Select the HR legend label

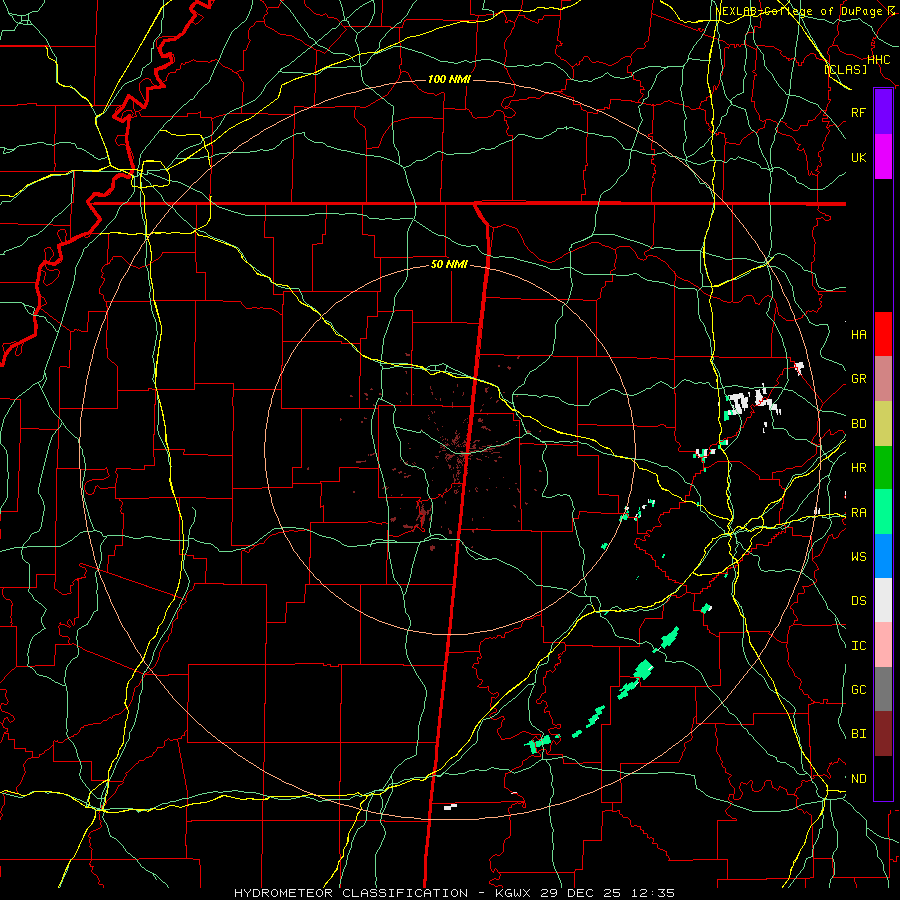(859, 468)
